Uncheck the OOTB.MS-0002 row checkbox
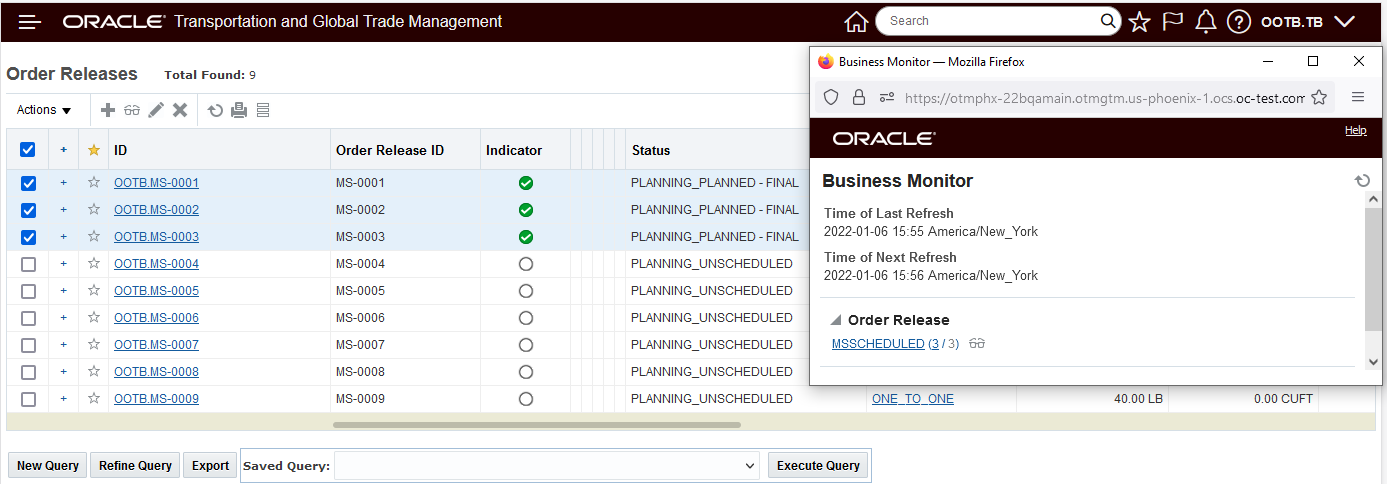The height and width of the screenshot is (484, 1387). pos(28,210)
